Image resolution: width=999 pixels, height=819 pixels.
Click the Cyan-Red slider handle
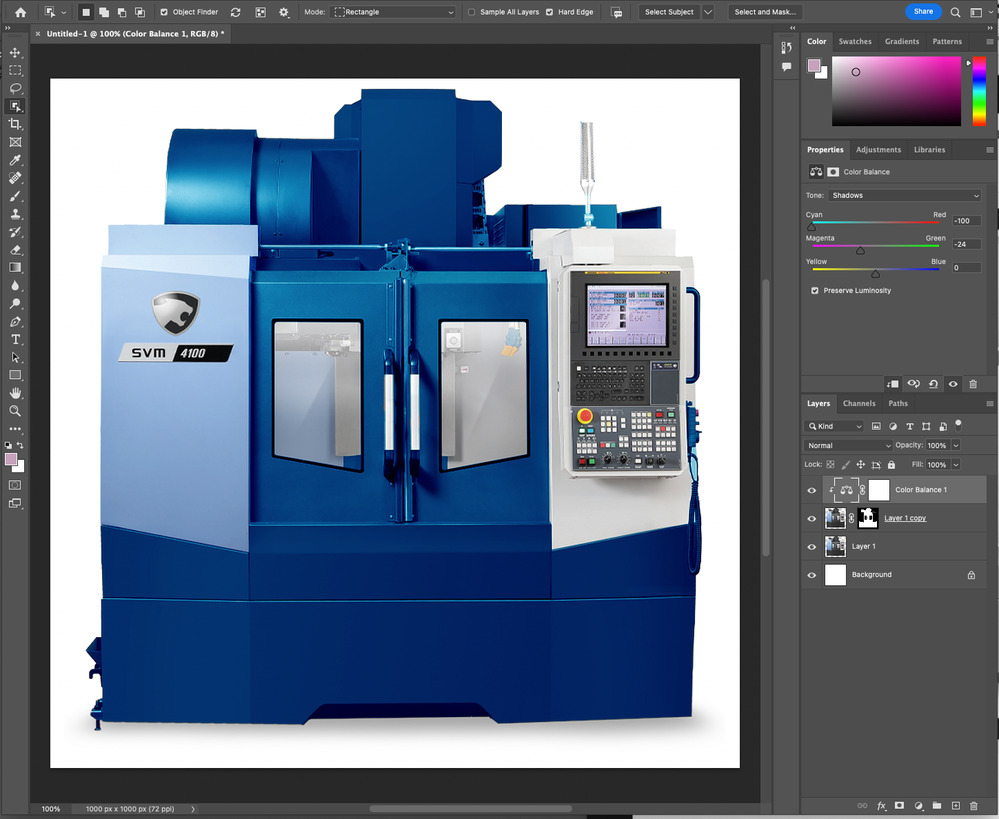(x=811, y=227)
